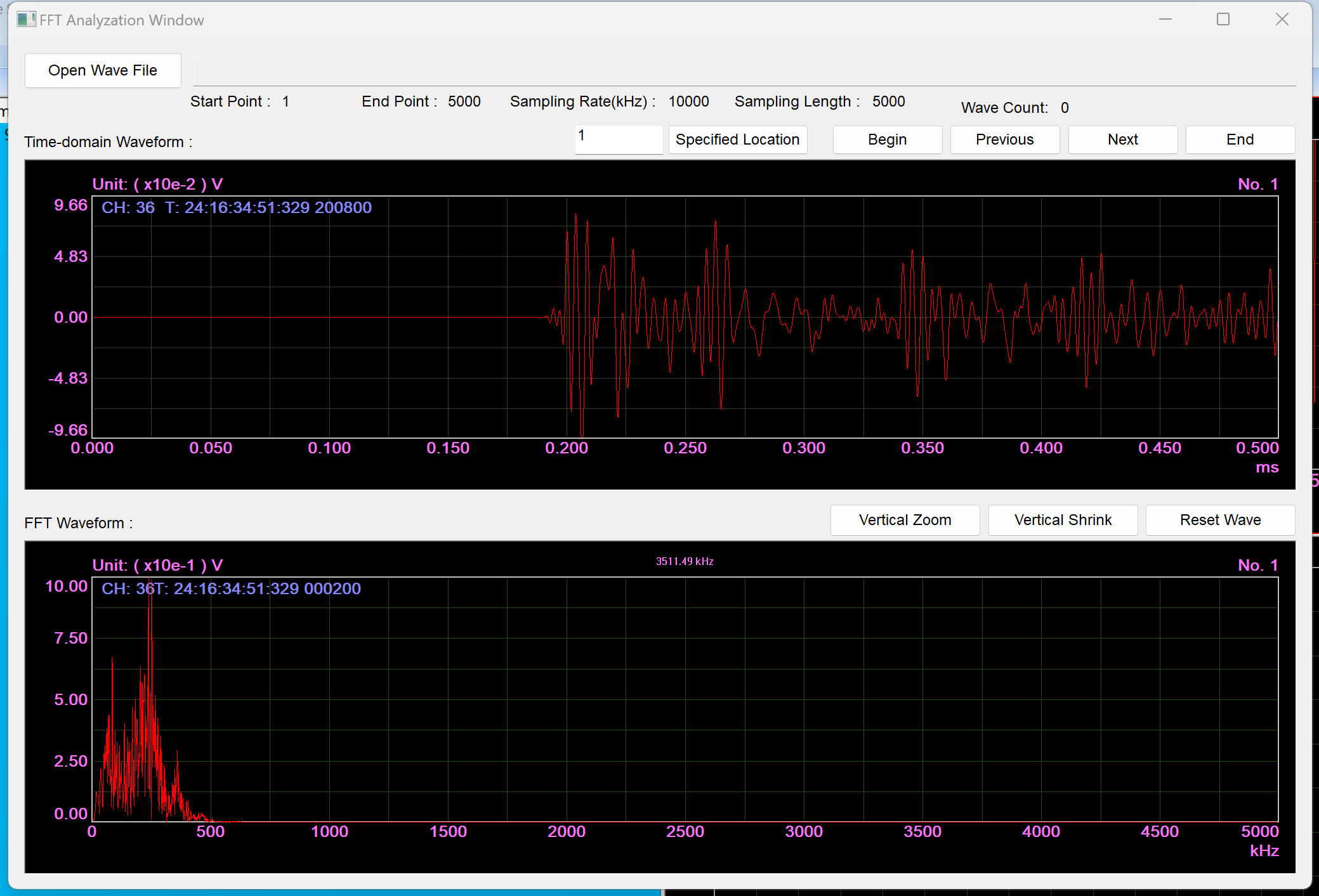Jump to last wave with End
Viewport: 1319px width, 896px height.
pos(1240,140)
